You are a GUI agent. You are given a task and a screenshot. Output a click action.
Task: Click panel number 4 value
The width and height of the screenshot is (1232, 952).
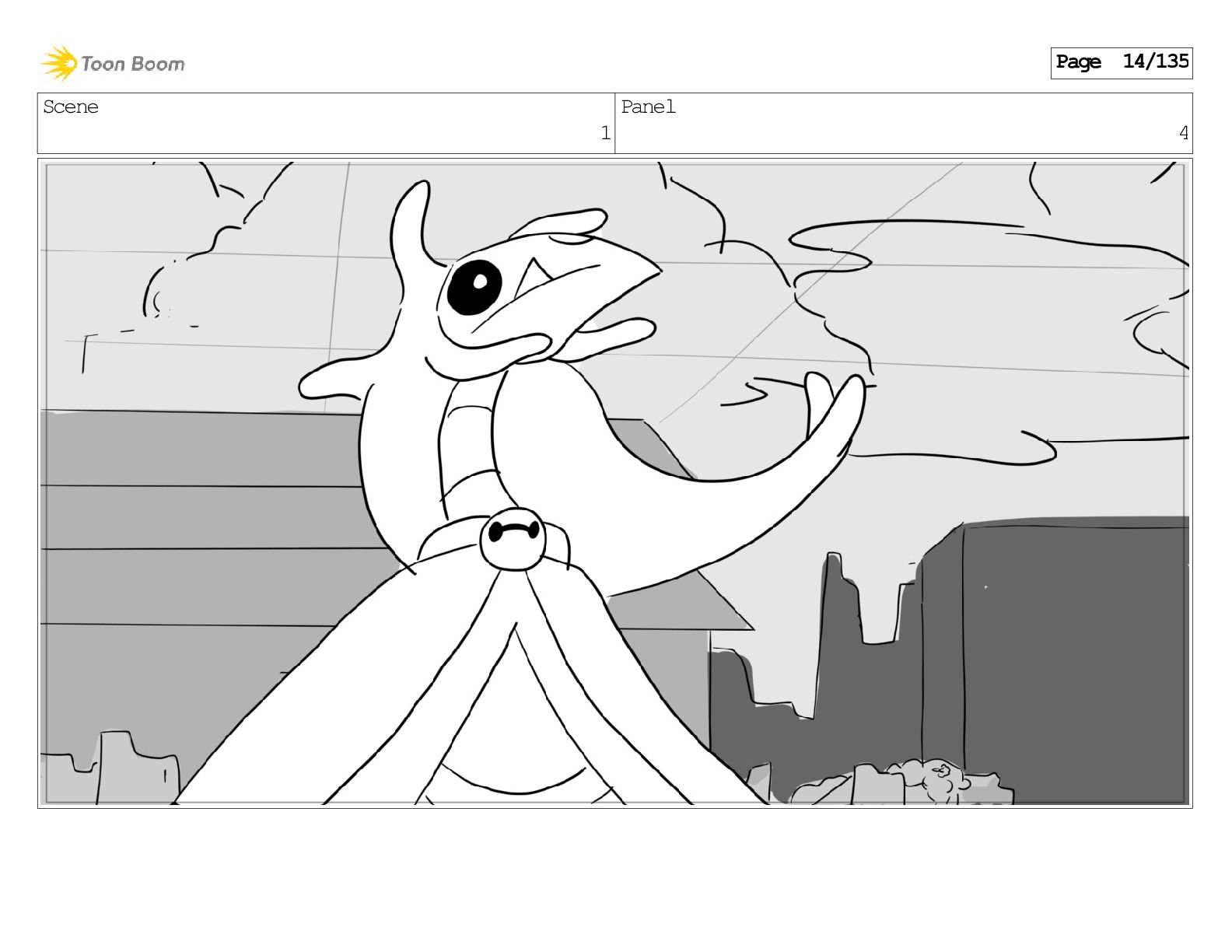point(1183,133)
